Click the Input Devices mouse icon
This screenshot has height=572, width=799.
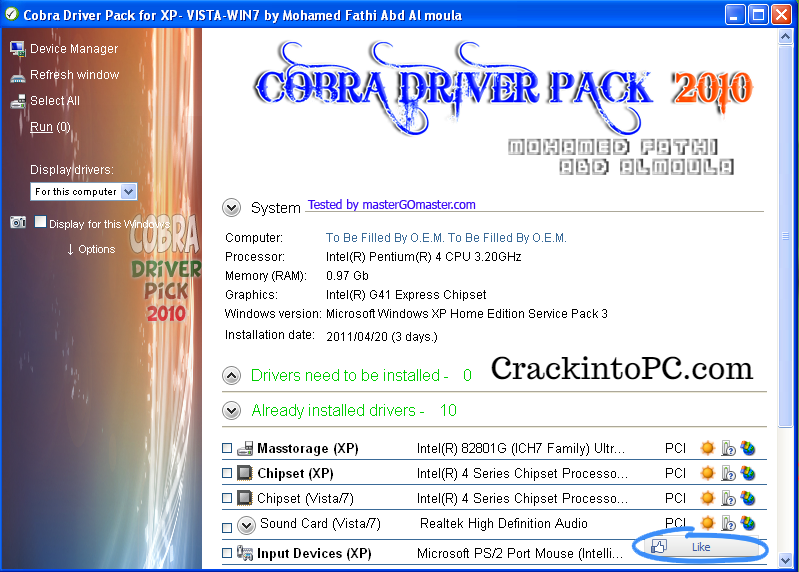(245, 553)
